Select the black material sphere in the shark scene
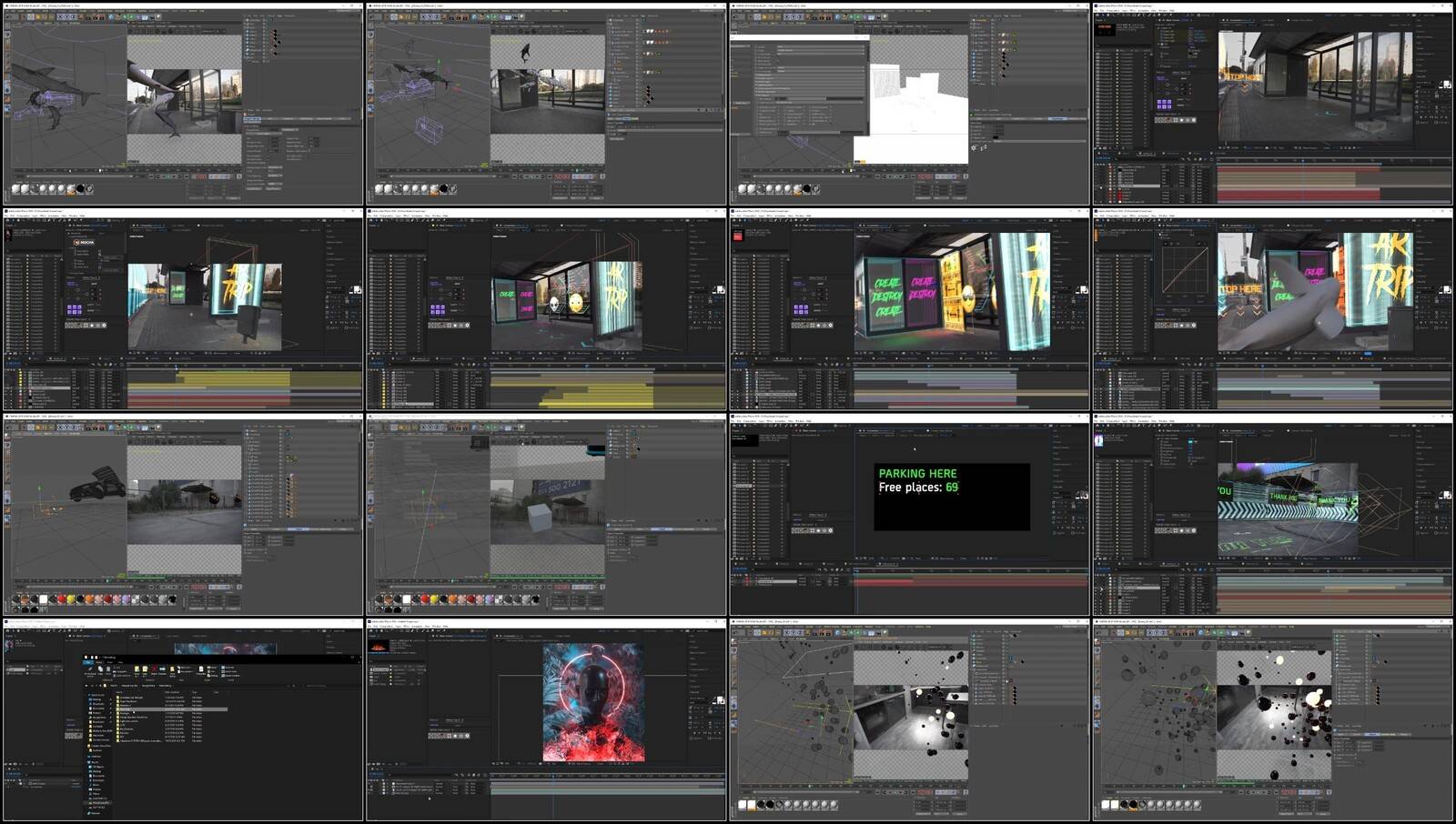The width and height of the screenshot is (1456, 824). click(x=80, y=189)
